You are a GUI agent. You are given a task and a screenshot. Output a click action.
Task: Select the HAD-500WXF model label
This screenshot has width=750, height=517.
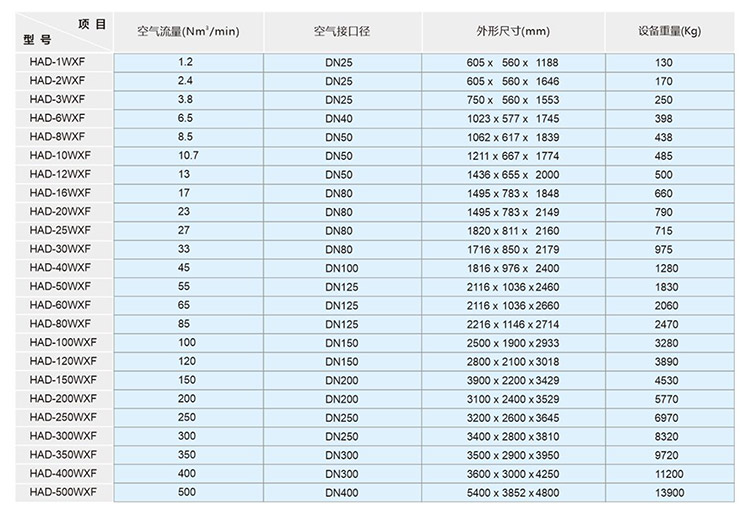[63, 491]
